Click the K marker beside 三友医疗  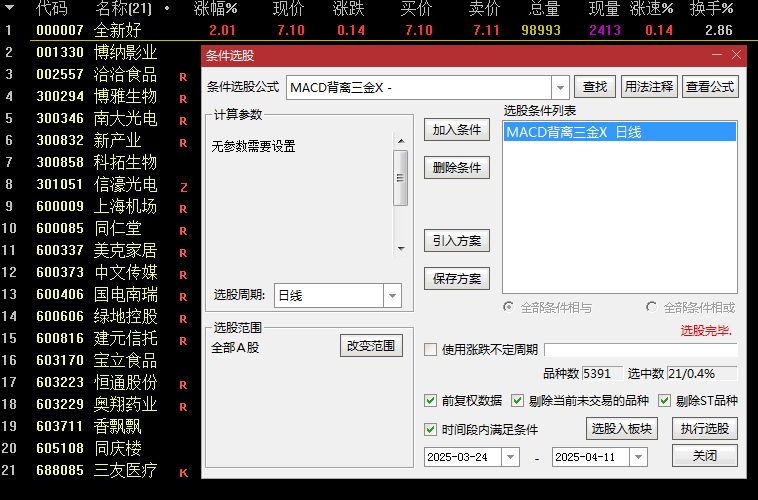point(184,473)
